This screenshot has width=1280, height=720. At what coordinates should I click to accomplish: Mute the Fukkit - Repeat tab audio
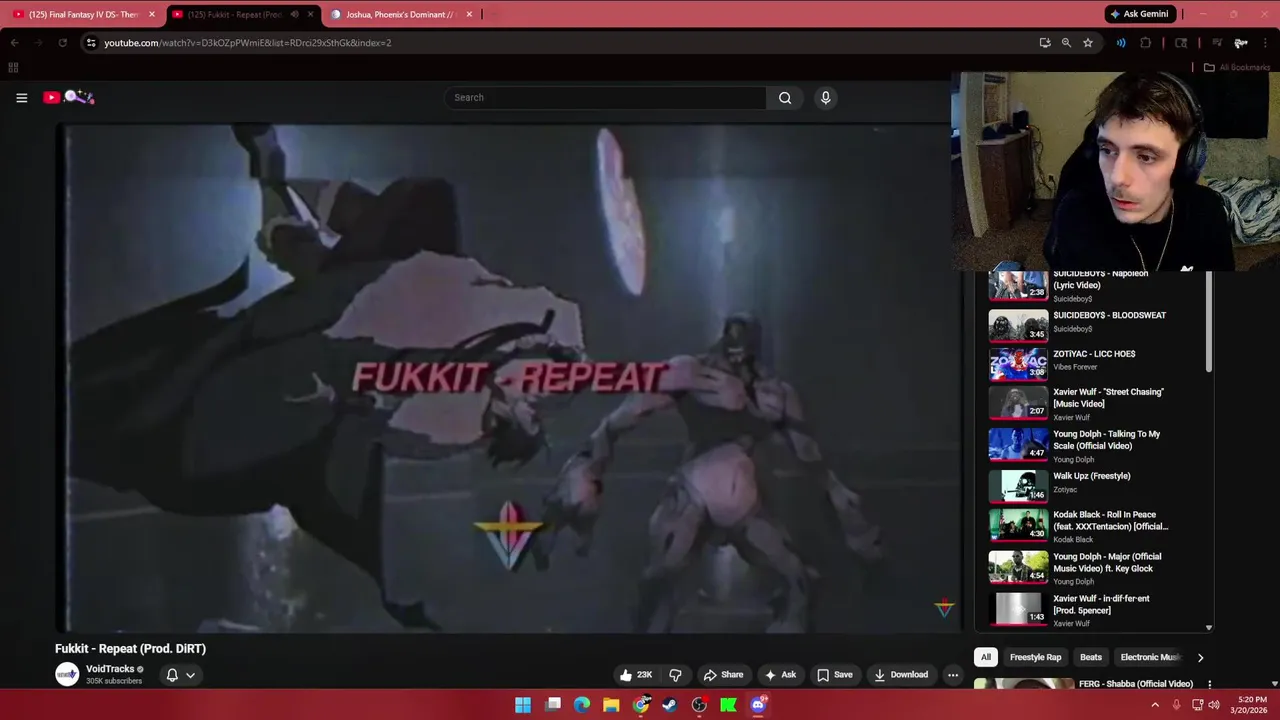pyautogui.click(x=294, y=14)
